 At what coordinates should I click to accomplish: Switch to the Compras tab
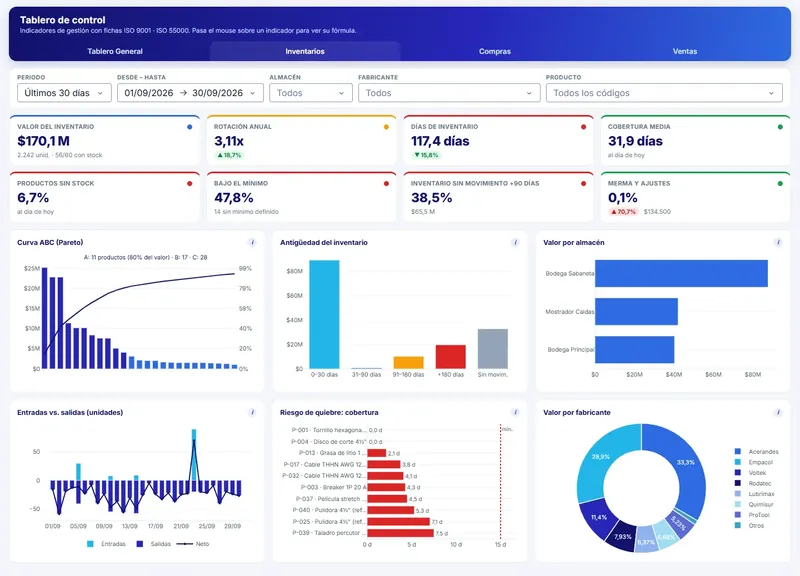click(x=495, y=51)
